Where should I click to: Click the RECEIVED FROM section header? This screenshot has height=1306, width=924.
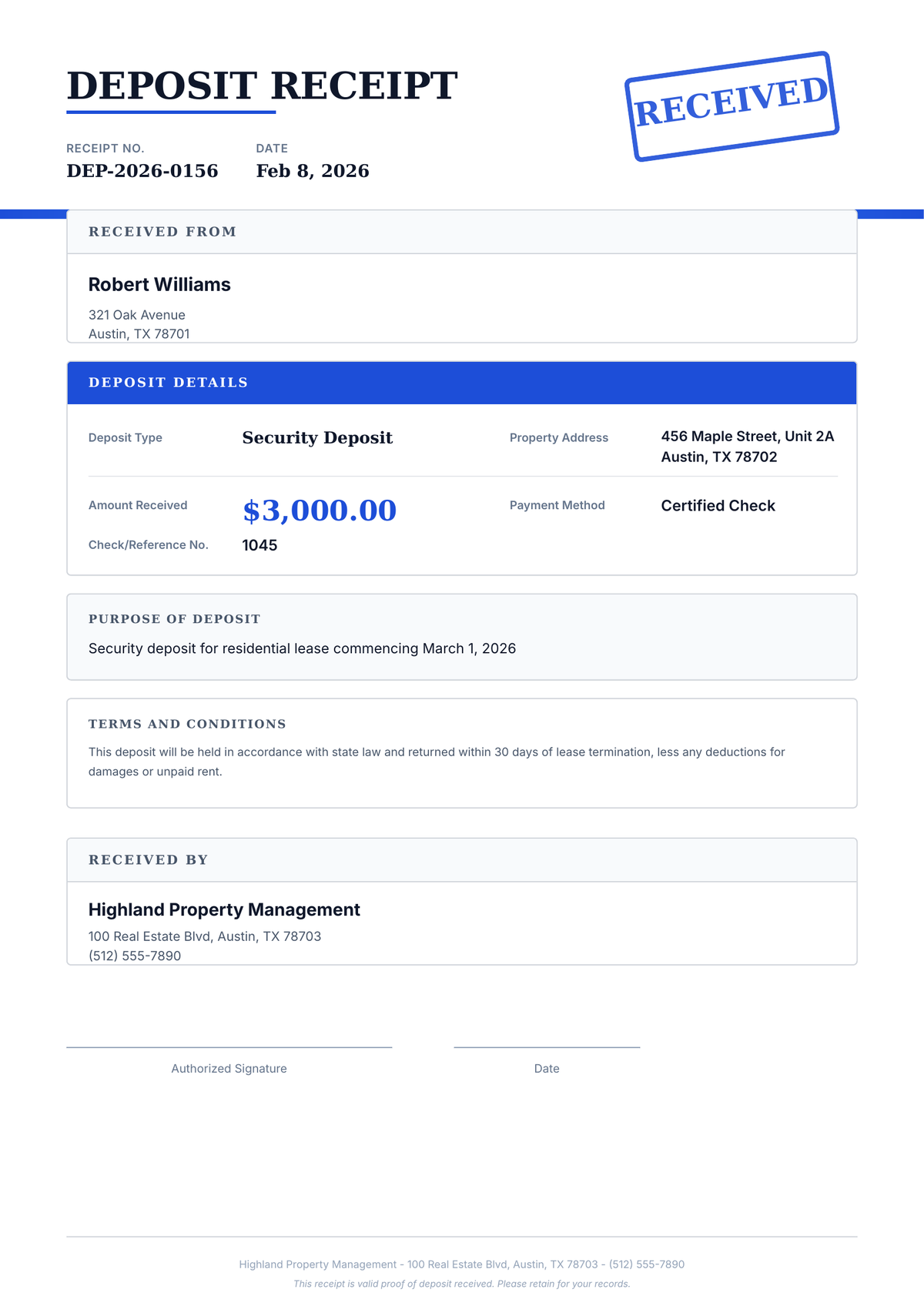(x=162, y=232)
